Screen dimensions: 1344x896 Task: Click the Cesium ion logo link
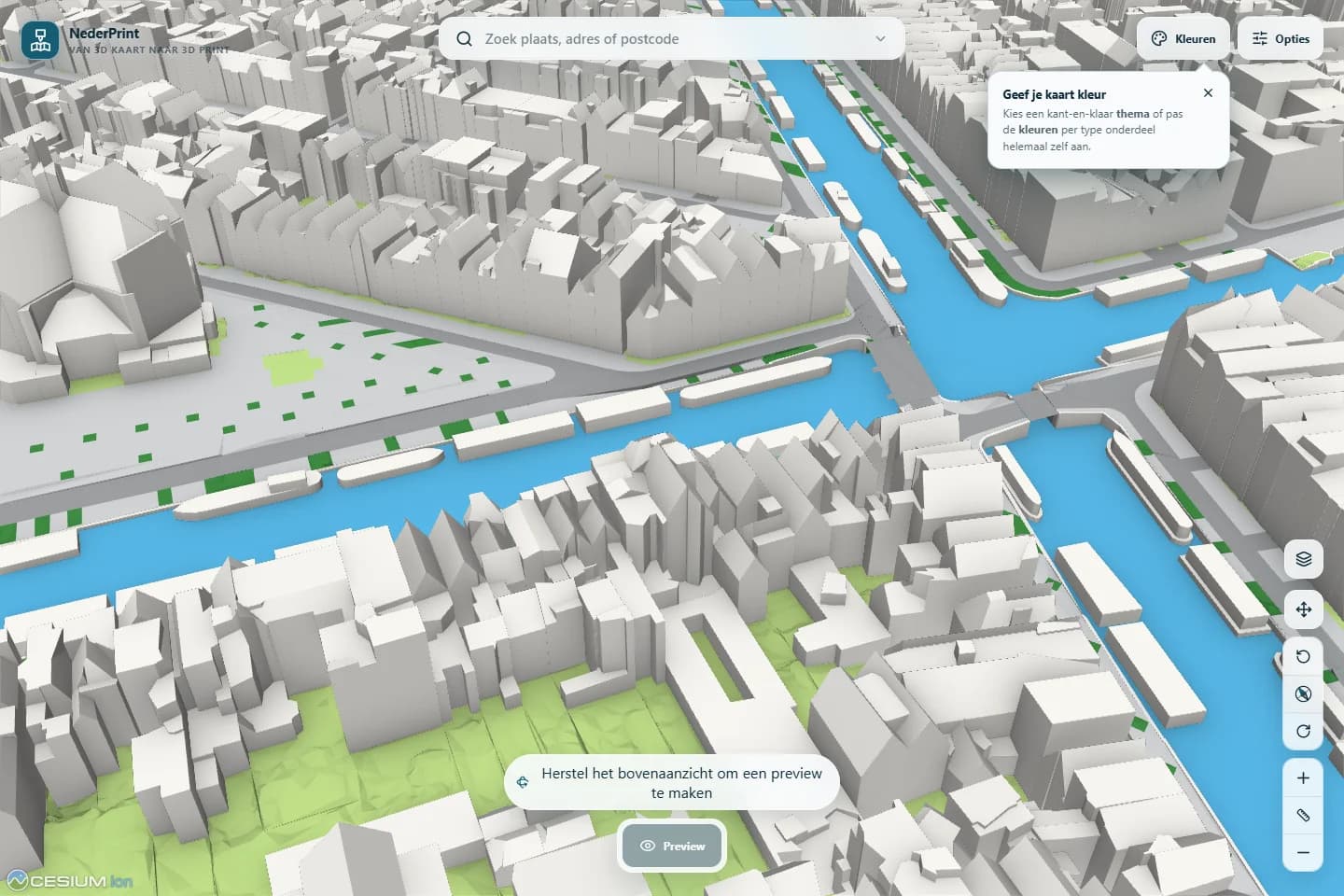pos(70,880)
